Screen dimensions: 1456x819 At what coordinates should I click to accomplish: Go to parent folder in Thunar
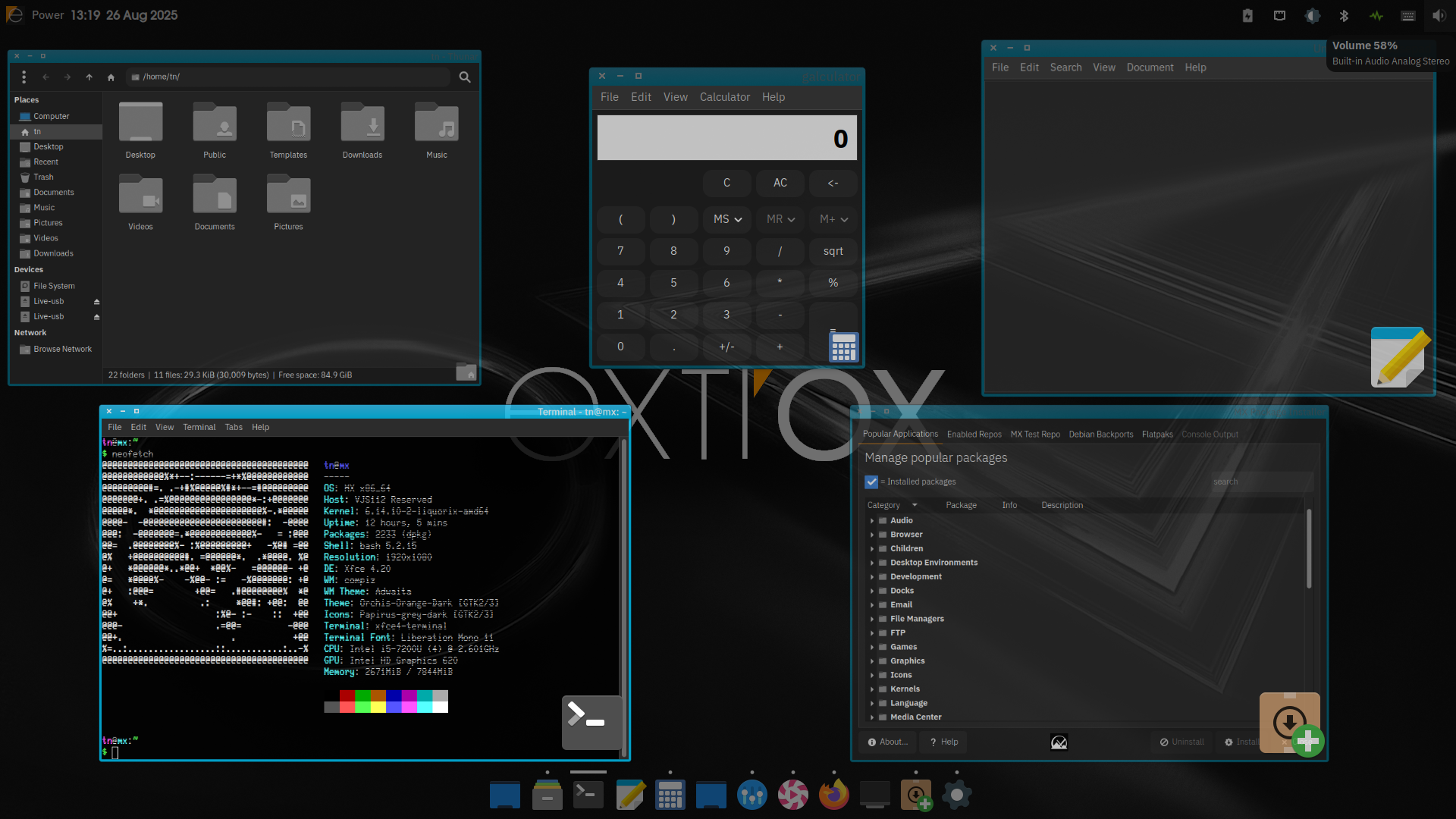[x=89, y=77]
